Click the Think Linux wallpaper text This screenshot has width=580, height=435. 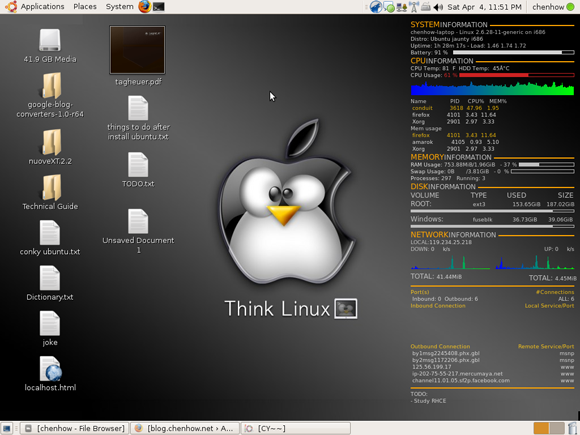click(277, 308)
